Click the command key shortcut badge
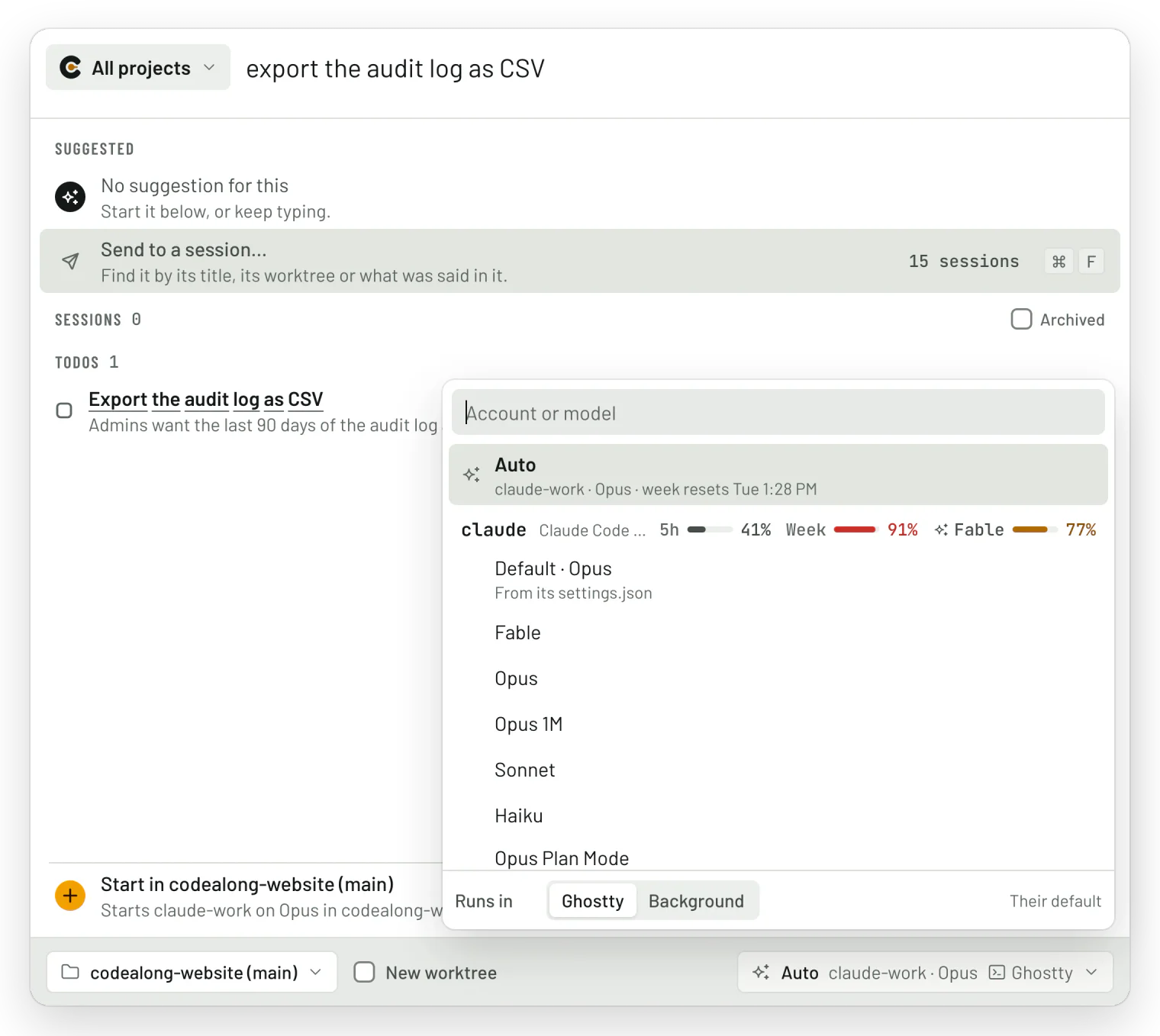Image resolution: width=1160 pixels, height=1036 pixels. [x=1058, y=262]
